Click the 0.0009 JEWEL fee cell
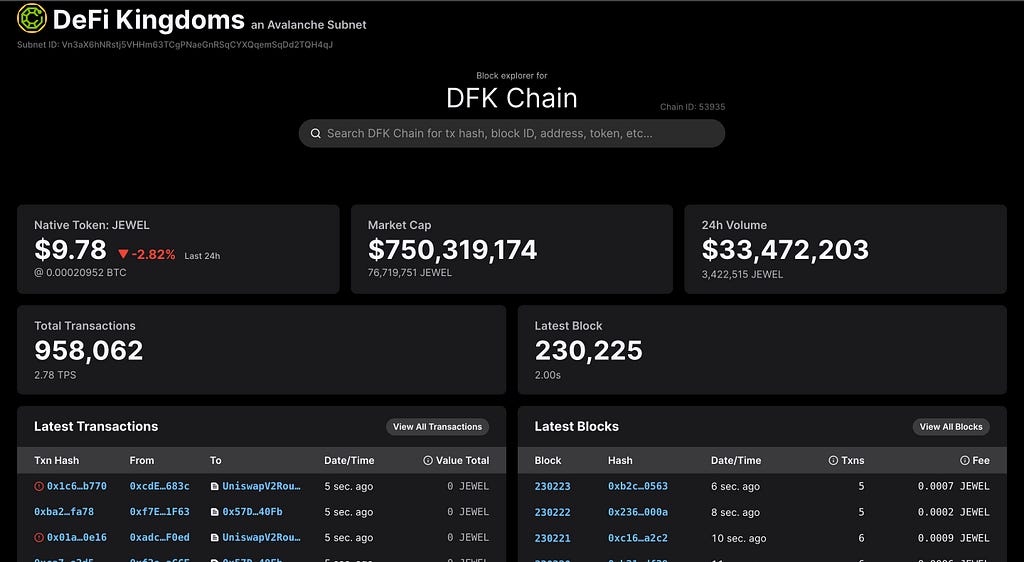Viewport: 1024px width, 562px height. pos(953,539)
